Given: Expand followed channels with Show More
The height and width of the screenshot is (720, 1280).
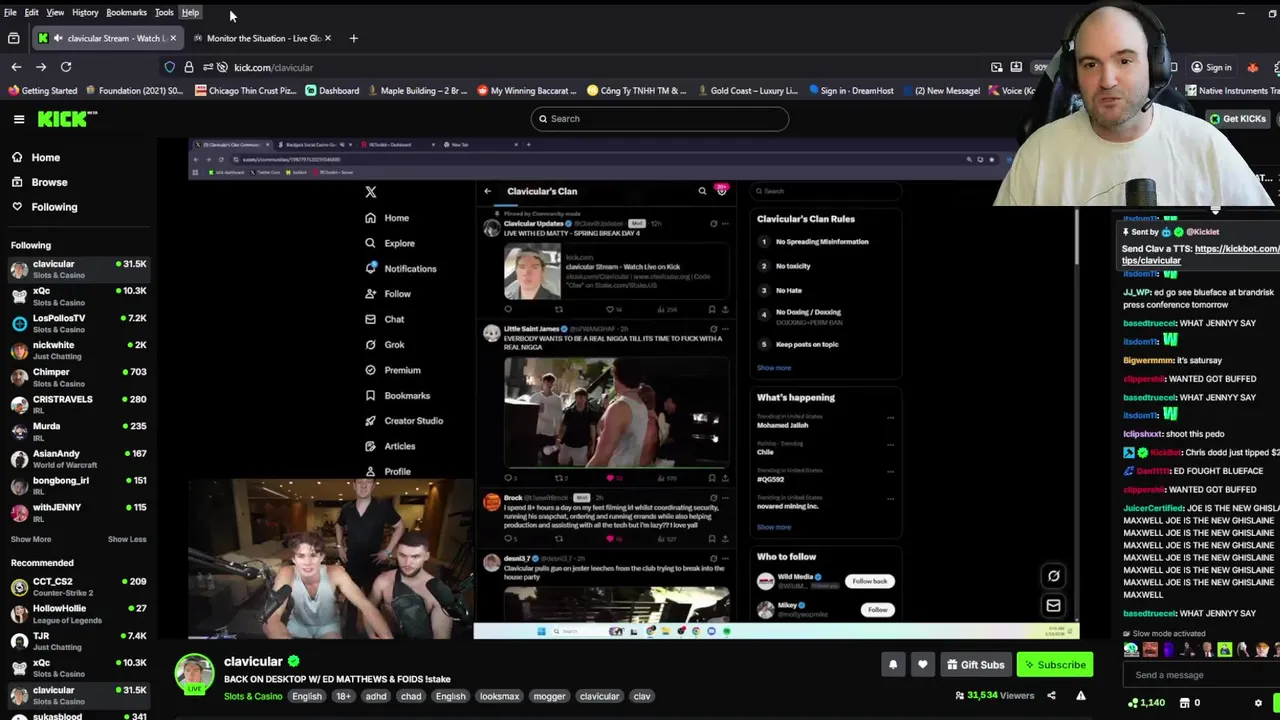Looking at the screenshot, I should click(31, 539).
